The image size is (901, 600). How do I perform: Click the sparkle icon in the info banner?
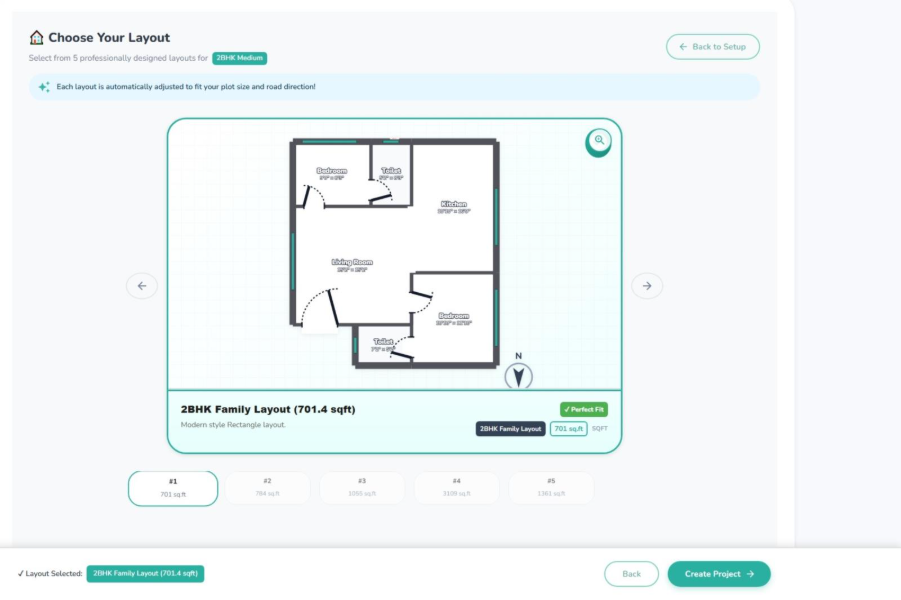[44, 87]
